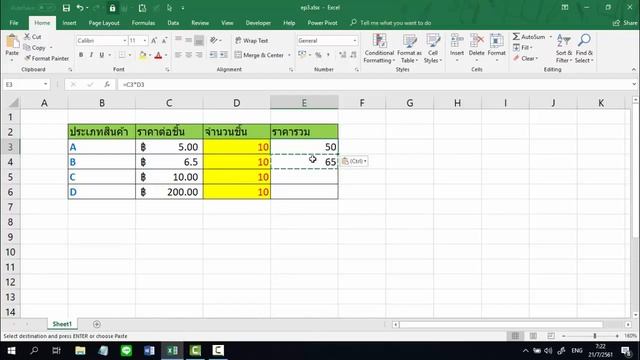
Task: Click the Orientation angled text icon
Action: [x=214, y=40]
